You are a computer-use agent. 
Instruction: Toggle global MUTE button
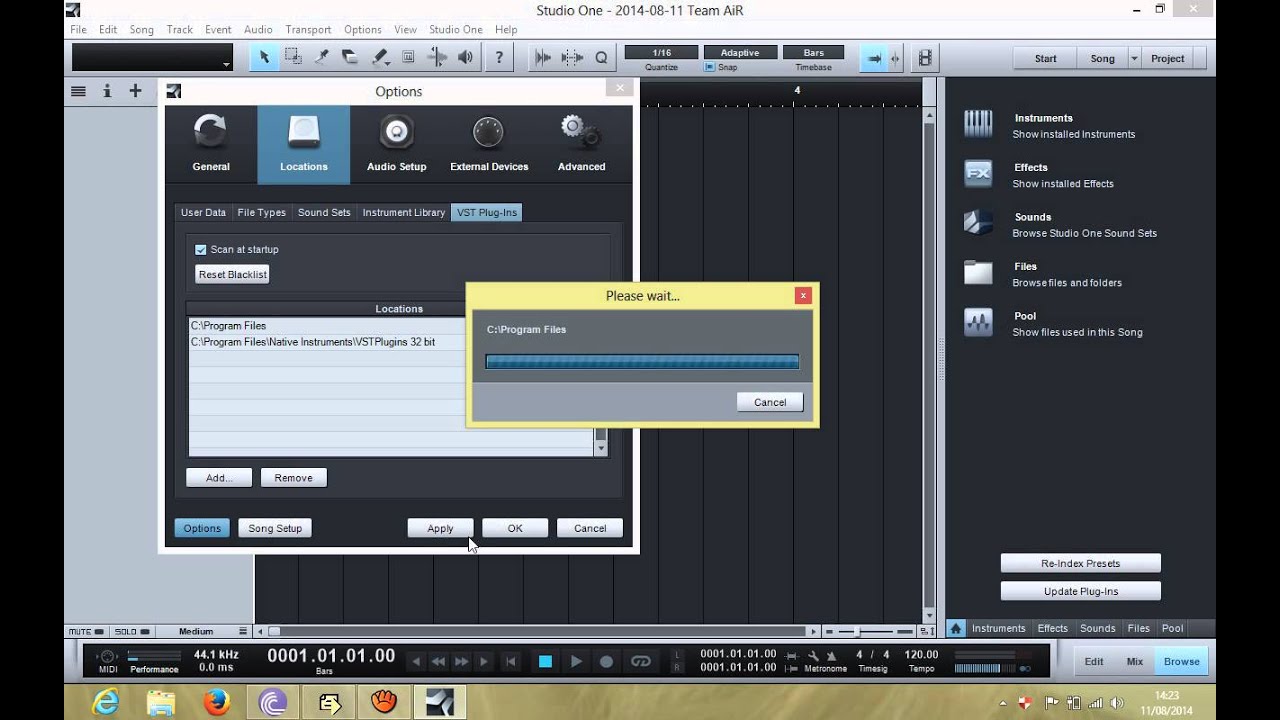[x=87, y=631]
